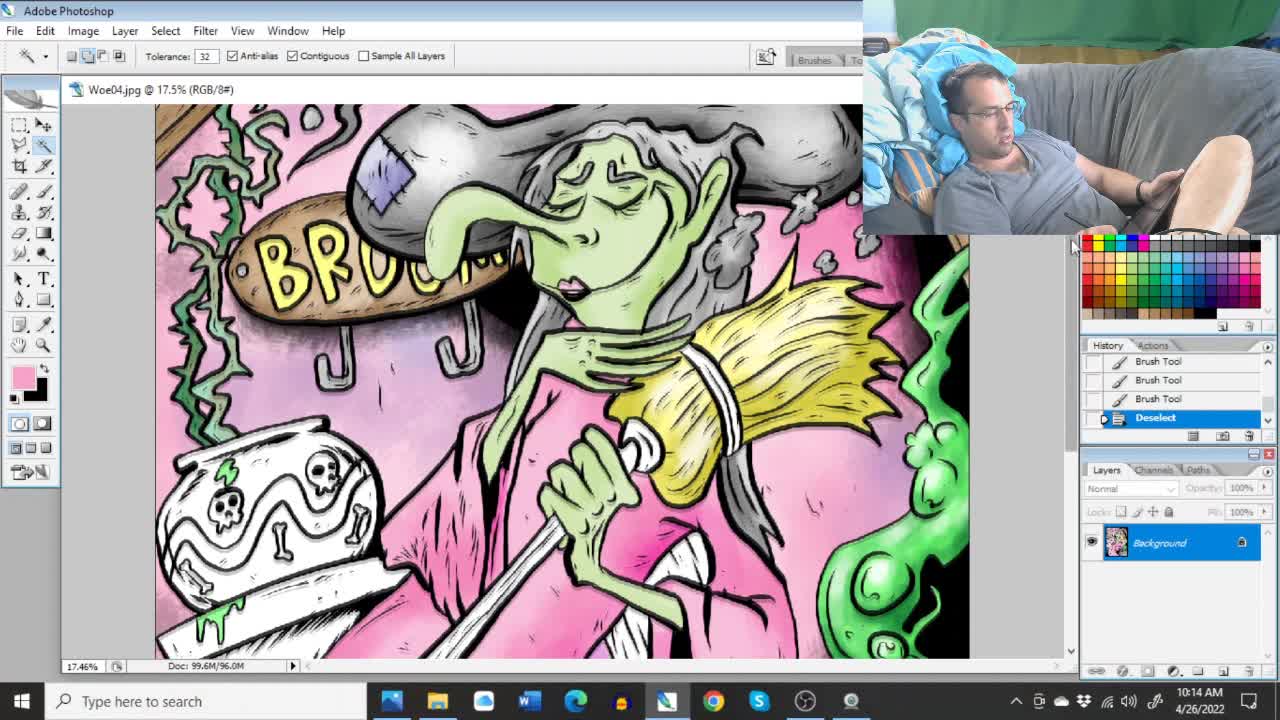Create new snapshot in History panel
This screenshot has width=1280, height=720.
pos(1223,437)
